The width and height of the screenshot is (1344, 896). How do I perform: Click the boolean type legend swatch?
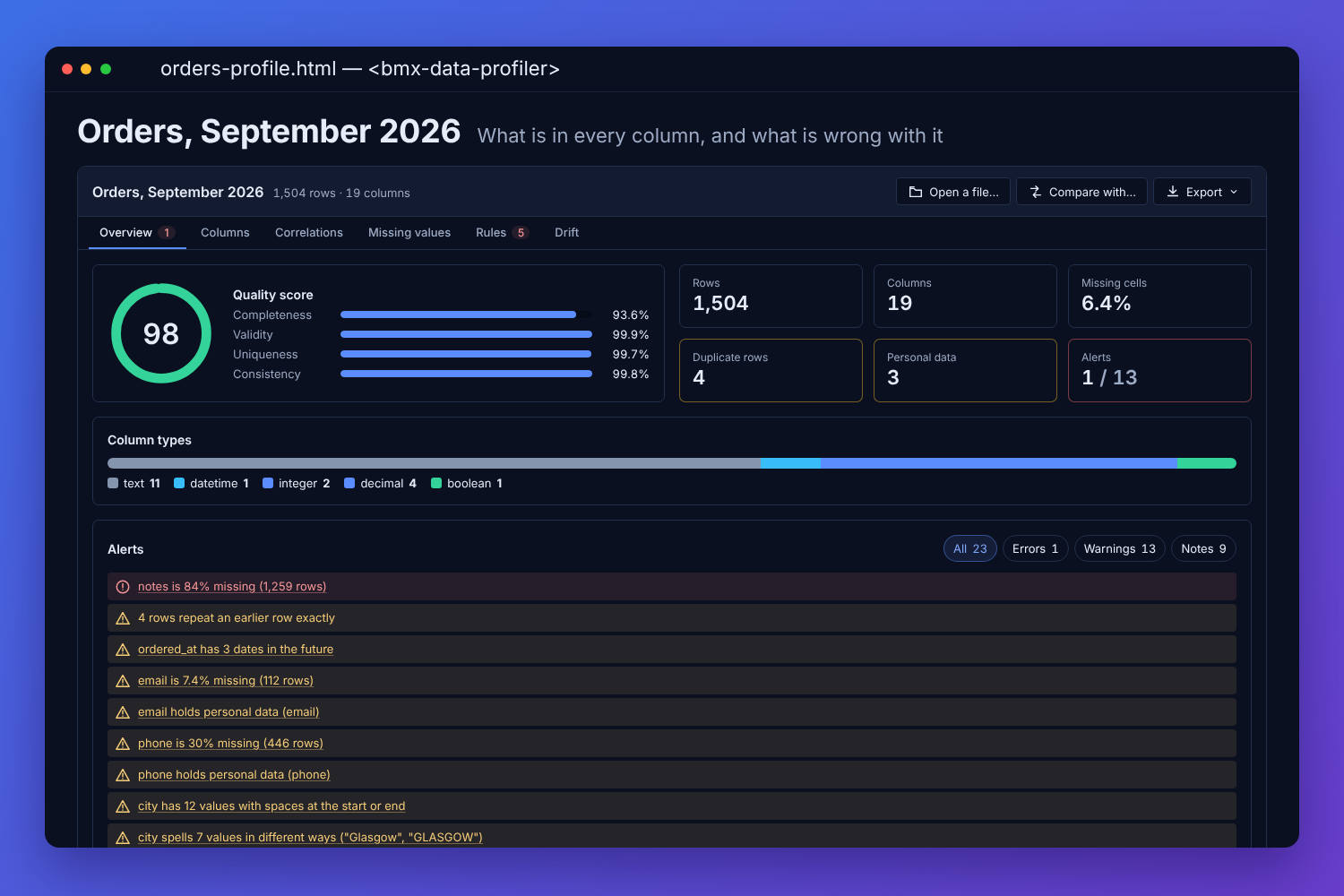436,483
